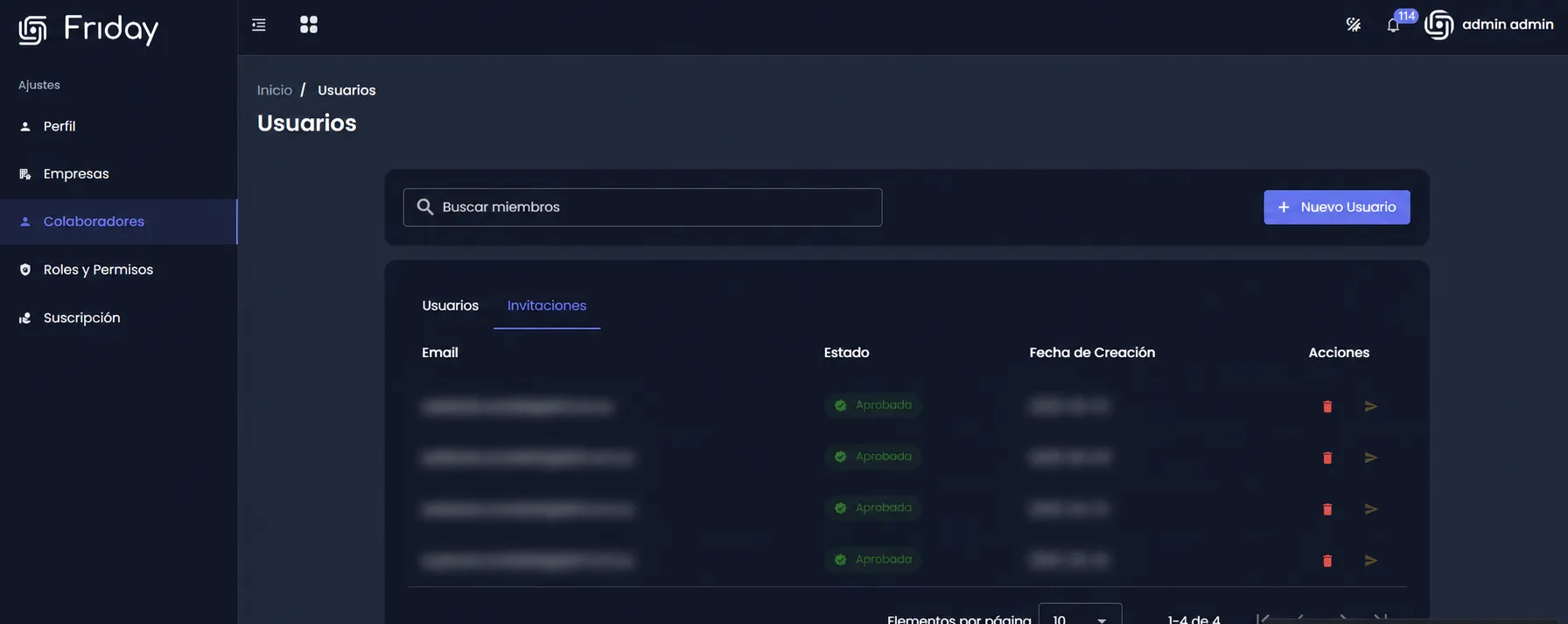Delete the last invitation with trash icon
The image size is (1568, 624).
[x=1327, y=561]
